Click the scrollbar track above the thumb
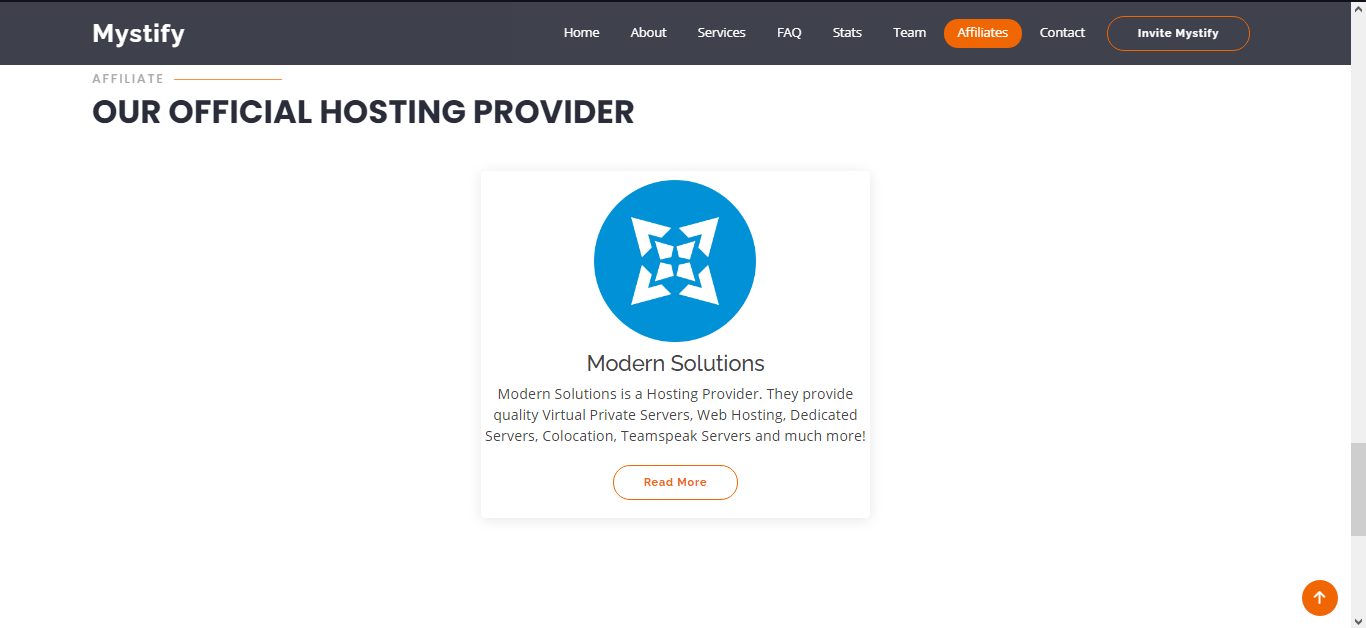The image size is (1366, 628). point(1358,250)
